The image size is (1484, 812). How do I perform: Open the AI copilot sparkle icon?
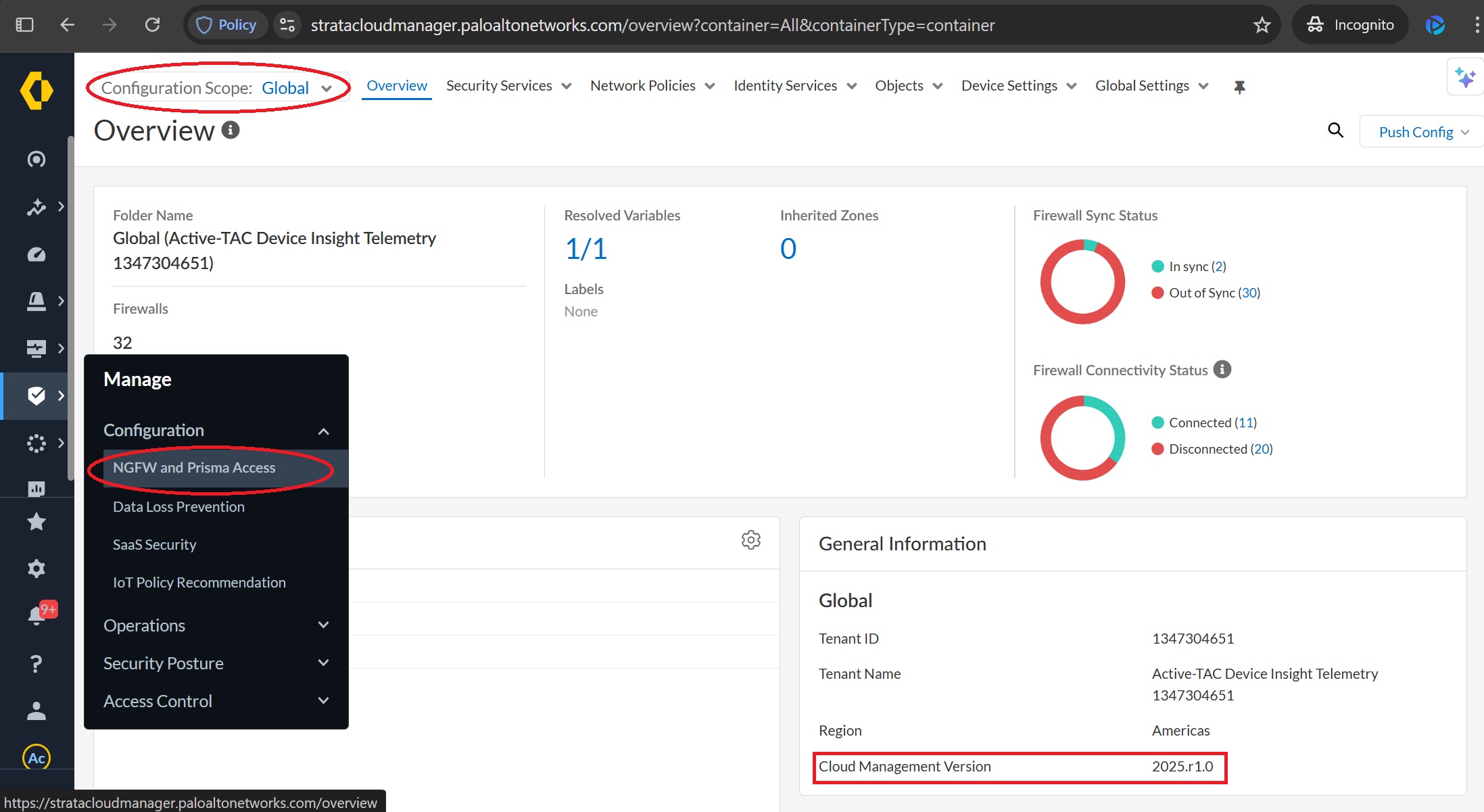(x=1464, y=77)
